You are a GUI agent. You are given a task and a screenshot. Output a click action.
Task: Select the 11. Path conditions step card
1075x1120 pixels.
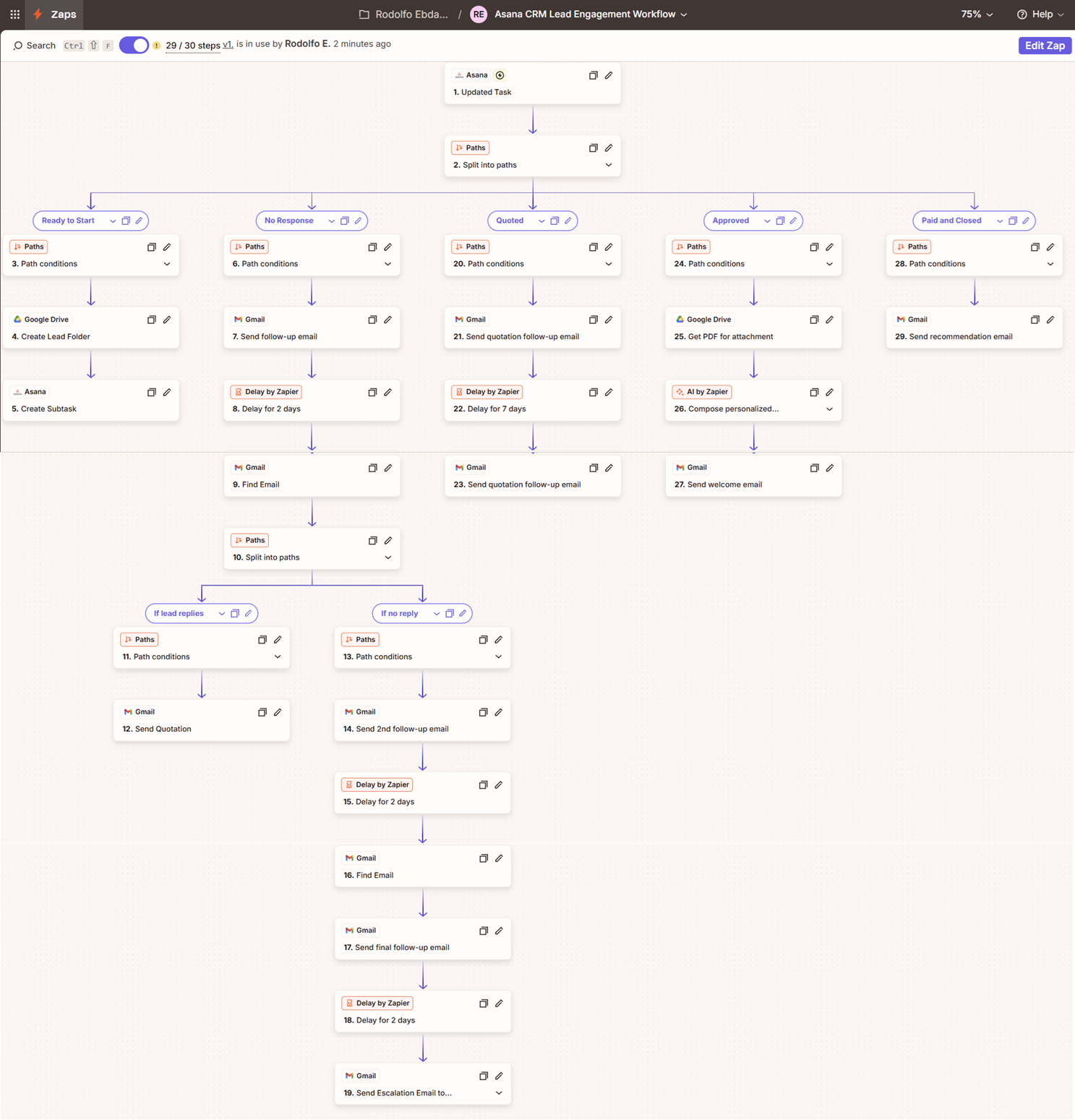202,648
